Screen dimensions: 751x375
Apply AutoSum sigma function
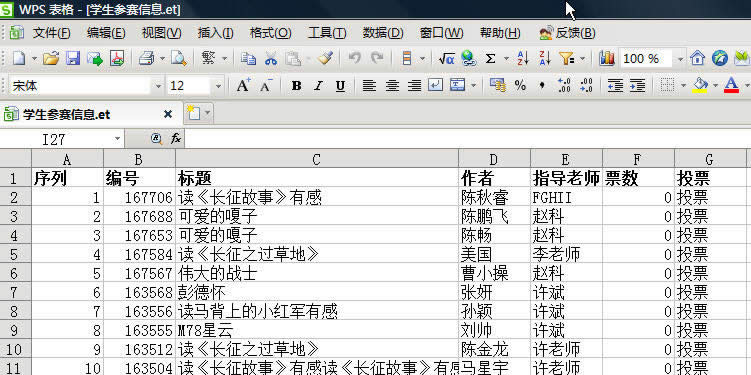(x=490, y=58)
